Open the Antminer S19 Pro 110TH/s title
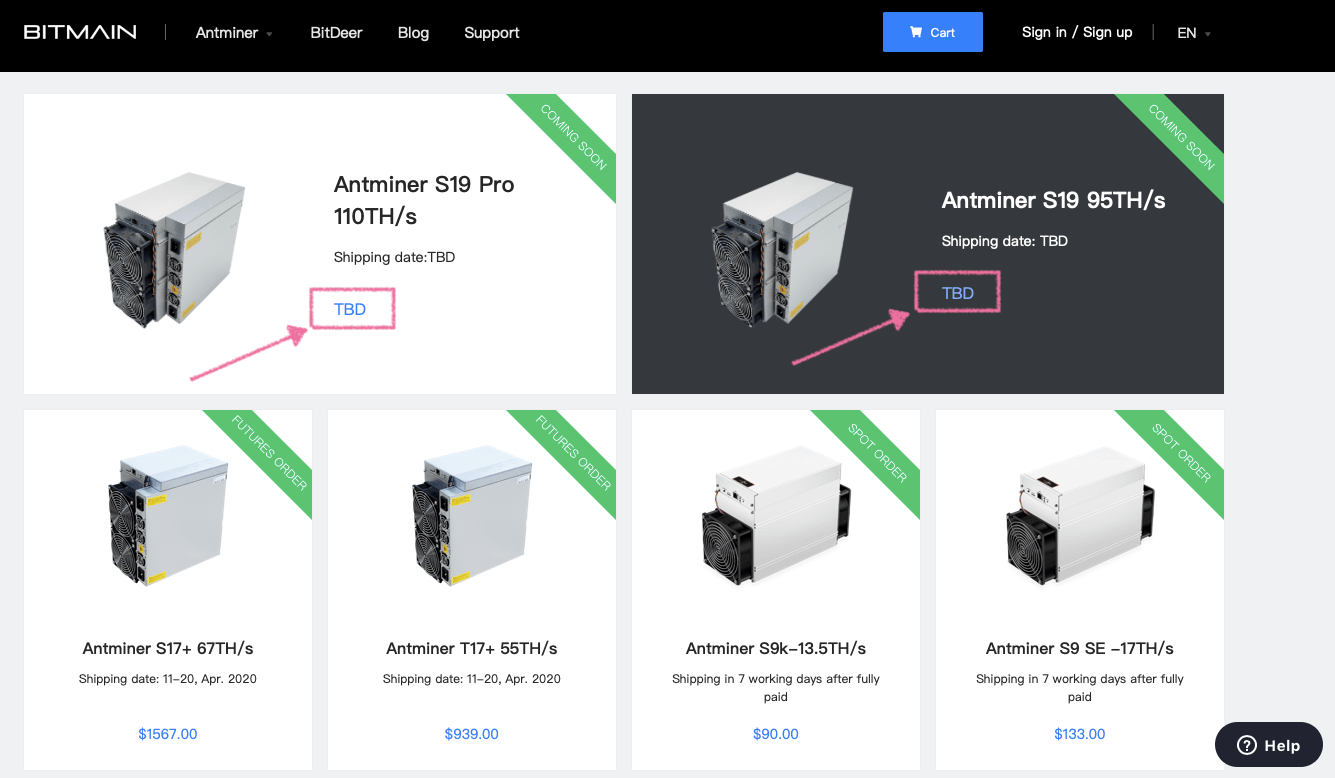The height and width of the screenshot is (778, 1335). (424, 200)
